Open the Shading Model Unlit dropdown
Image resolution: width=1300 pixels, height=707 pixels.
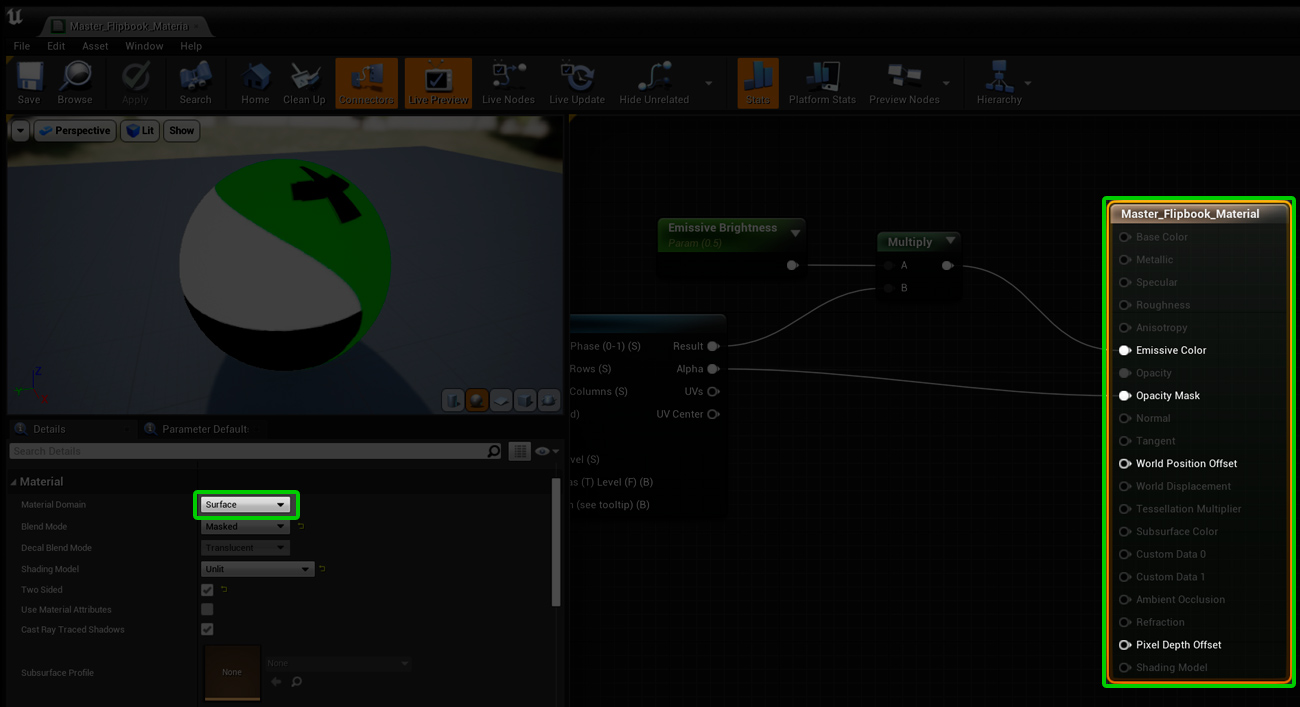click(x=258, y=569)
